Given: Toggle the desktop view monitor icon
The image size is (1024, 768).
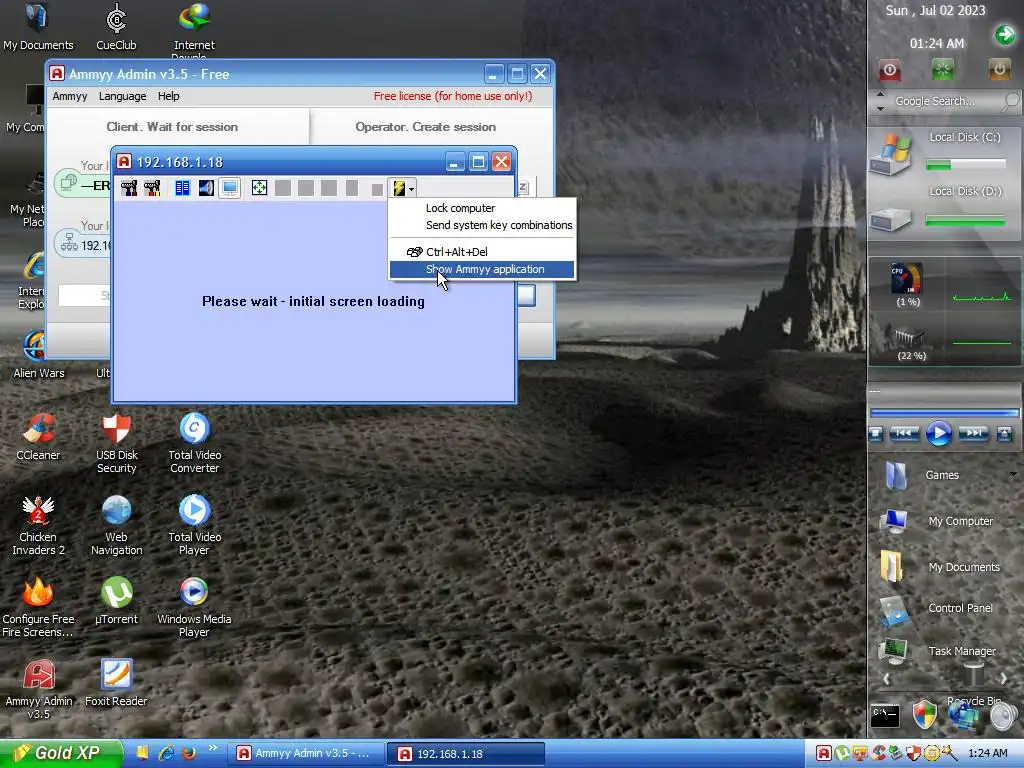Looking at the screenshot, I should [230, 188].
